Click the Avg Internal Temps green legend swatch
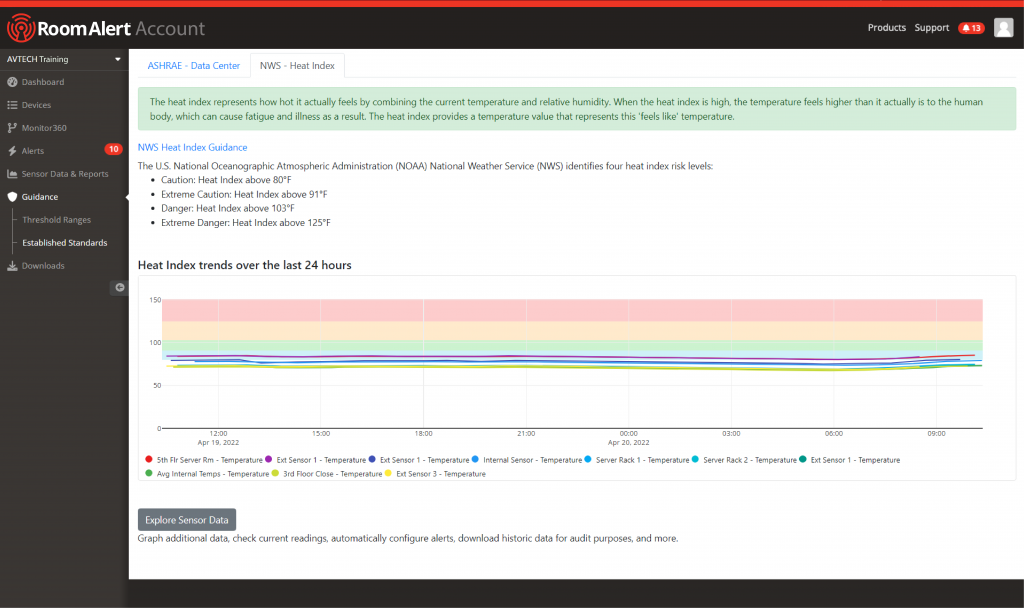Viewport: 1024px width, 608px height. pyautogui.click(x=149, y=474)
